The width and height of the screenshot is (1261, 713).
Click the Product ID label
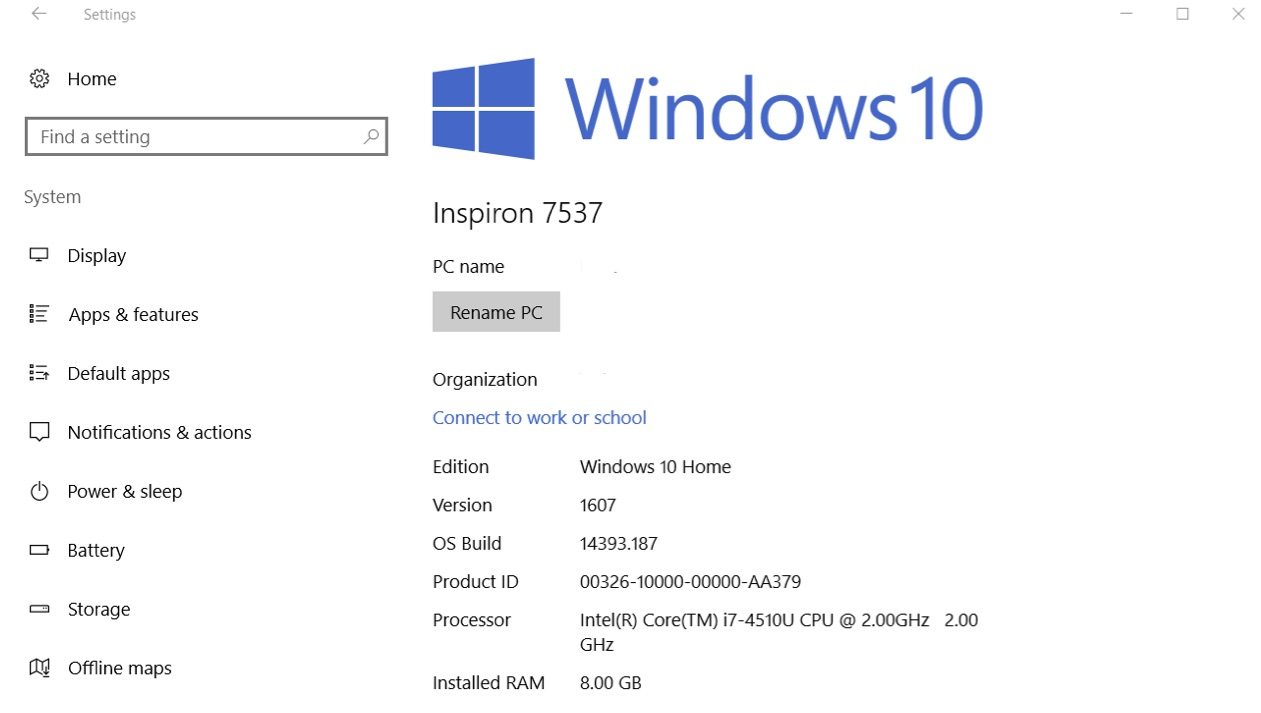[x=476, y=581]
